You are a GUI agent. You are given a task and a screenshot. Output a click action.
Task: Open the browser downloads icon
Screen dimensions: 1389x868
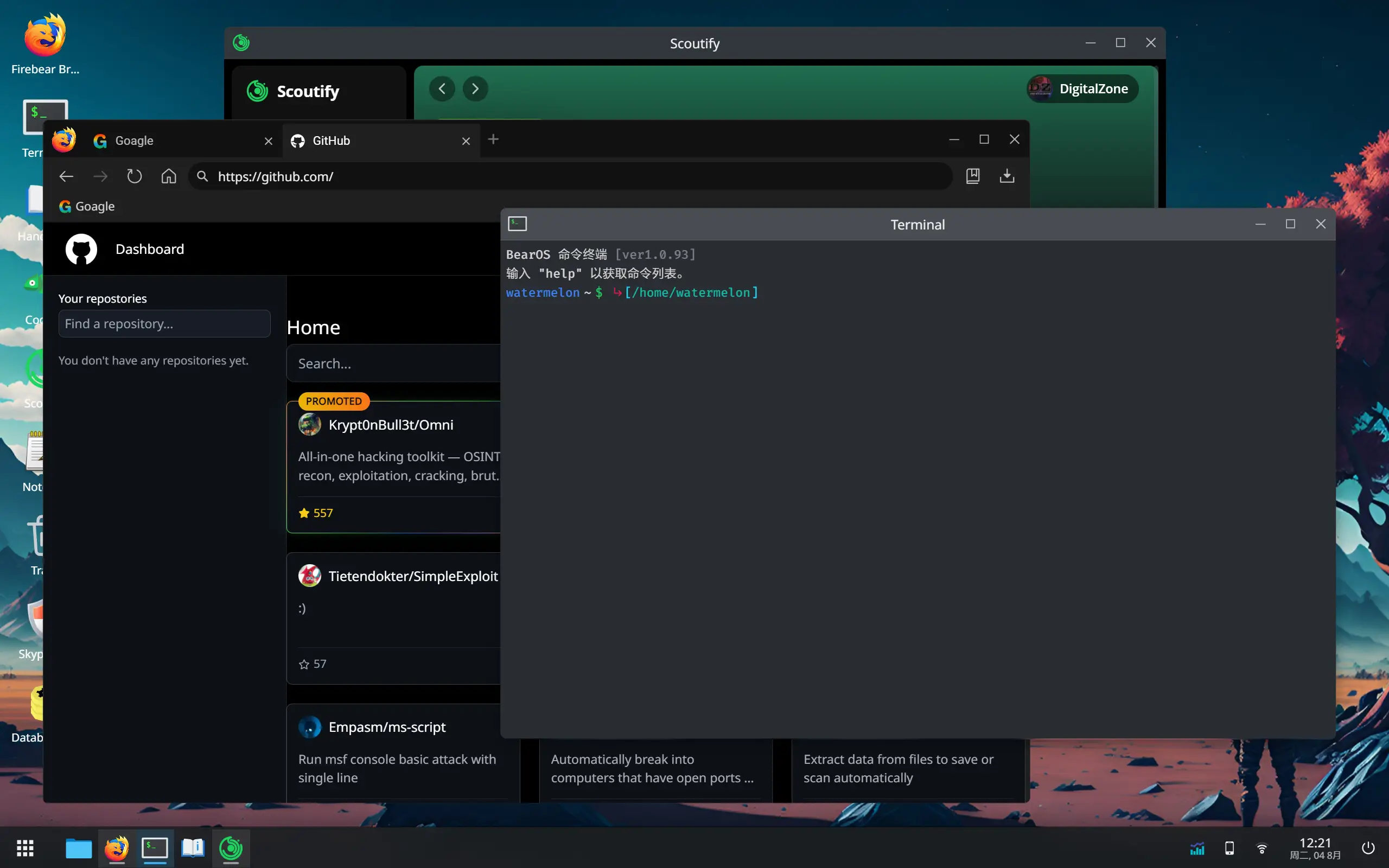click(1006, 176)
